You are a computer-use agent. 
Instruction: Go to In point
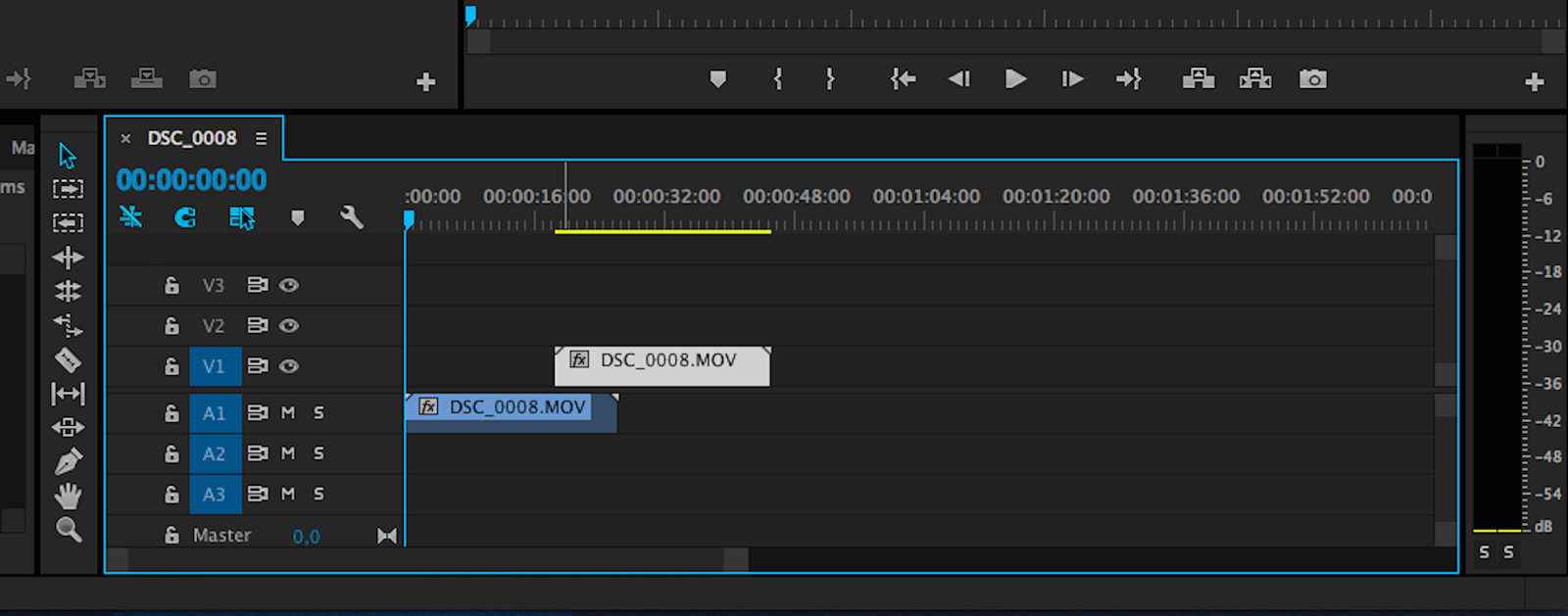coord(903,79)
